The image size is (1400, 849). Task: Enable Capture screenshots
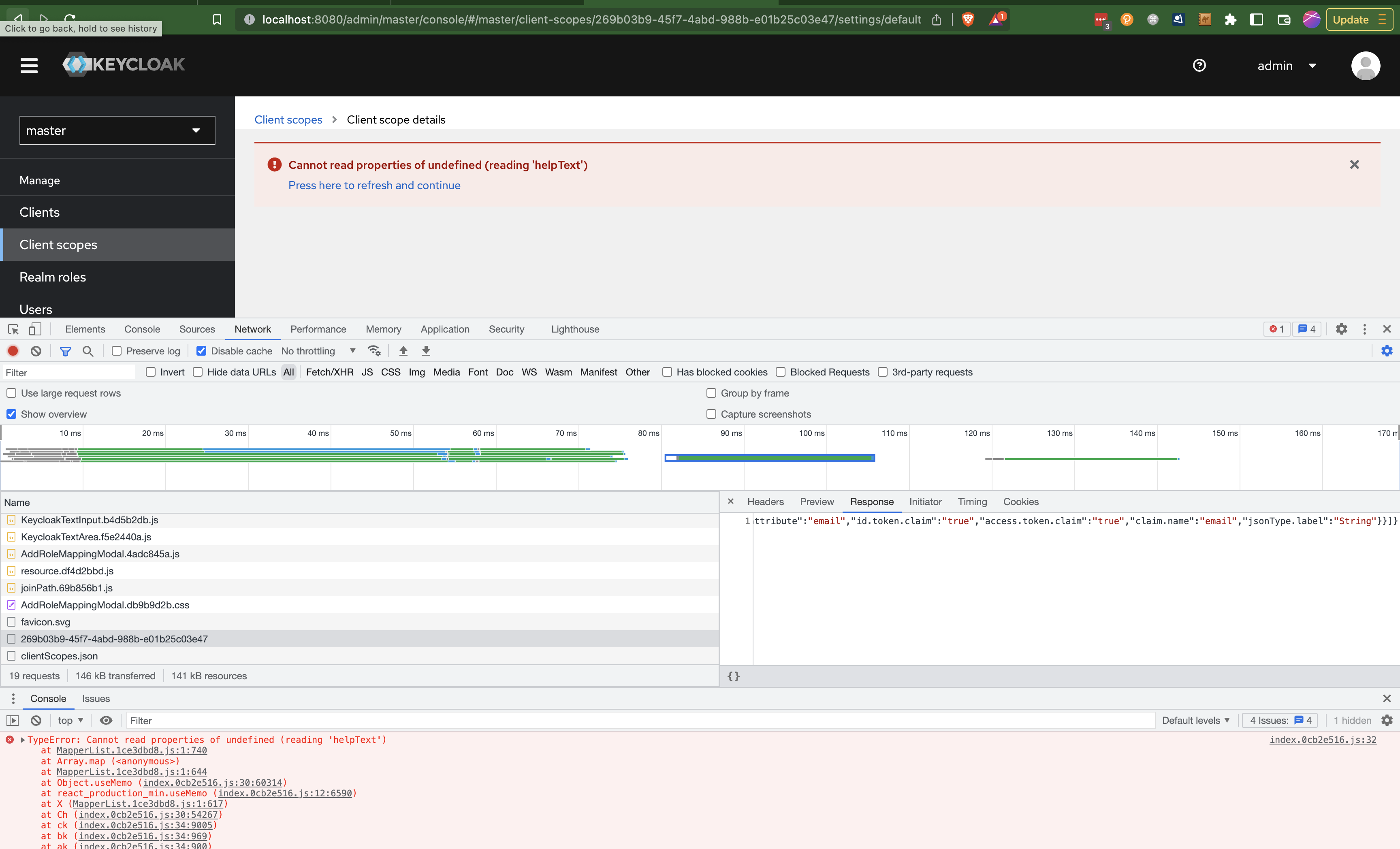click(x=711, y=414)
